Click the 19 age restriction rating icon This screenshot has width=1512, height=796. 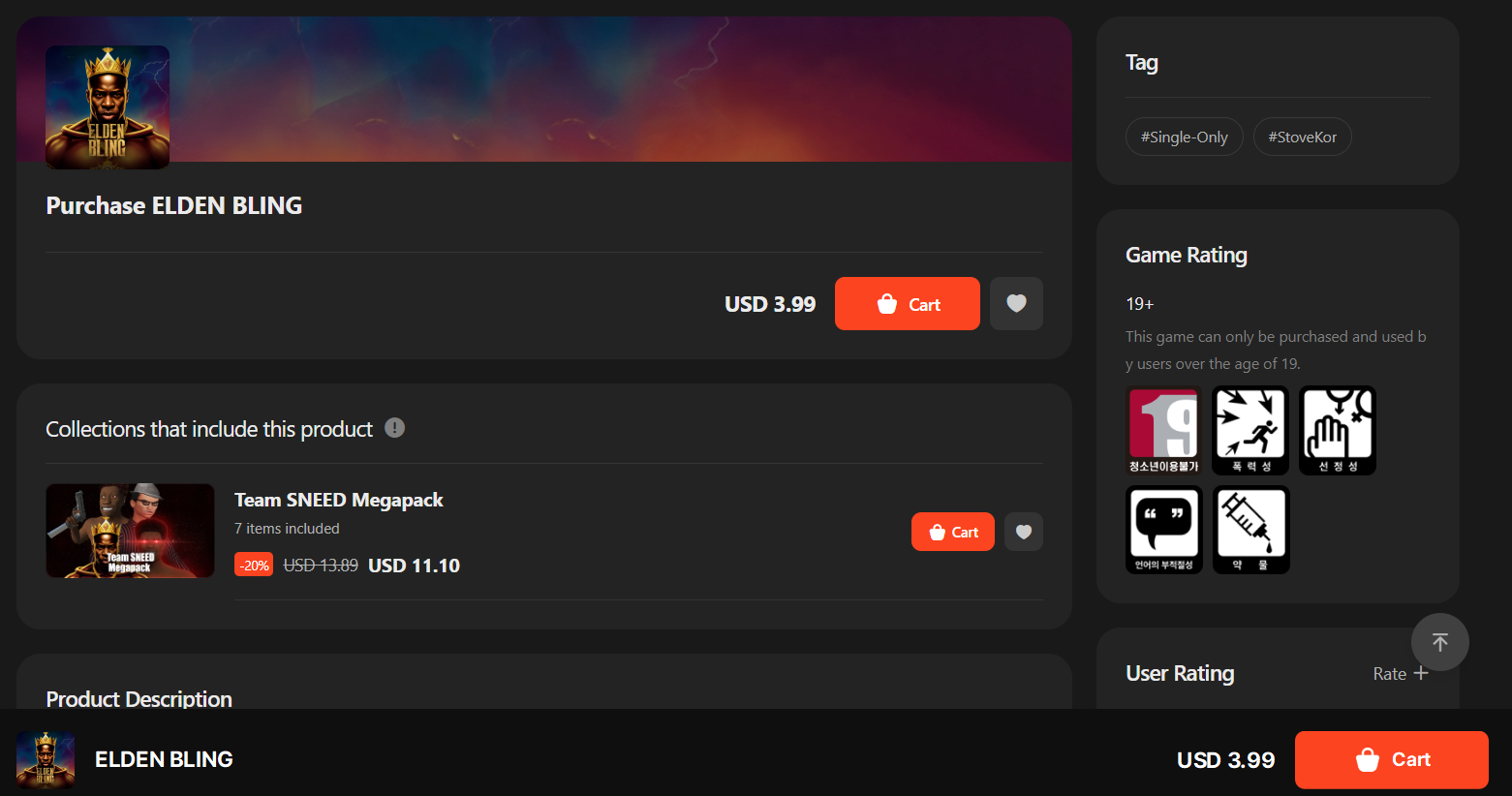click(x=1164, y=430)
